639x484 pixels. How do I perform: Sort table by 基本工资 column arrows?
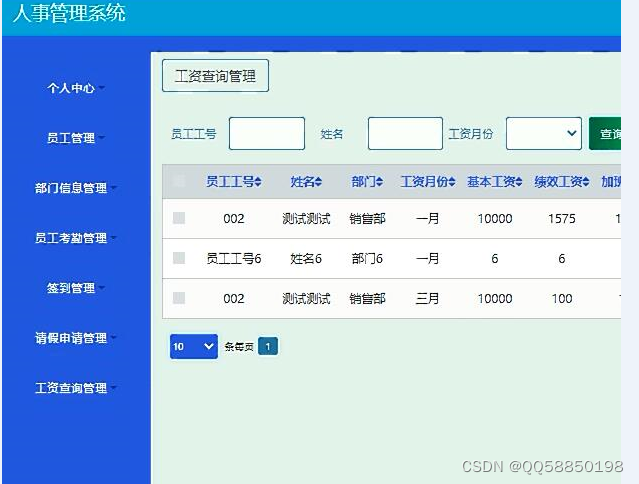click(x=519, y=182)
